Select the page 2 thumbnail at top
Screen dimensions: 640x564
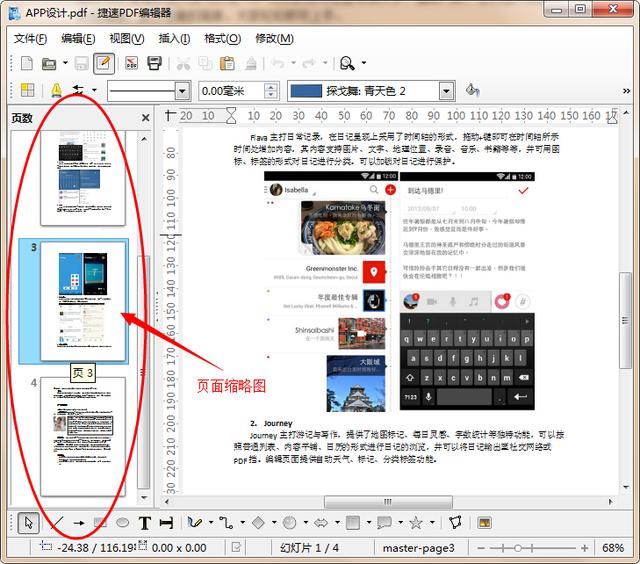coord(83,178)
